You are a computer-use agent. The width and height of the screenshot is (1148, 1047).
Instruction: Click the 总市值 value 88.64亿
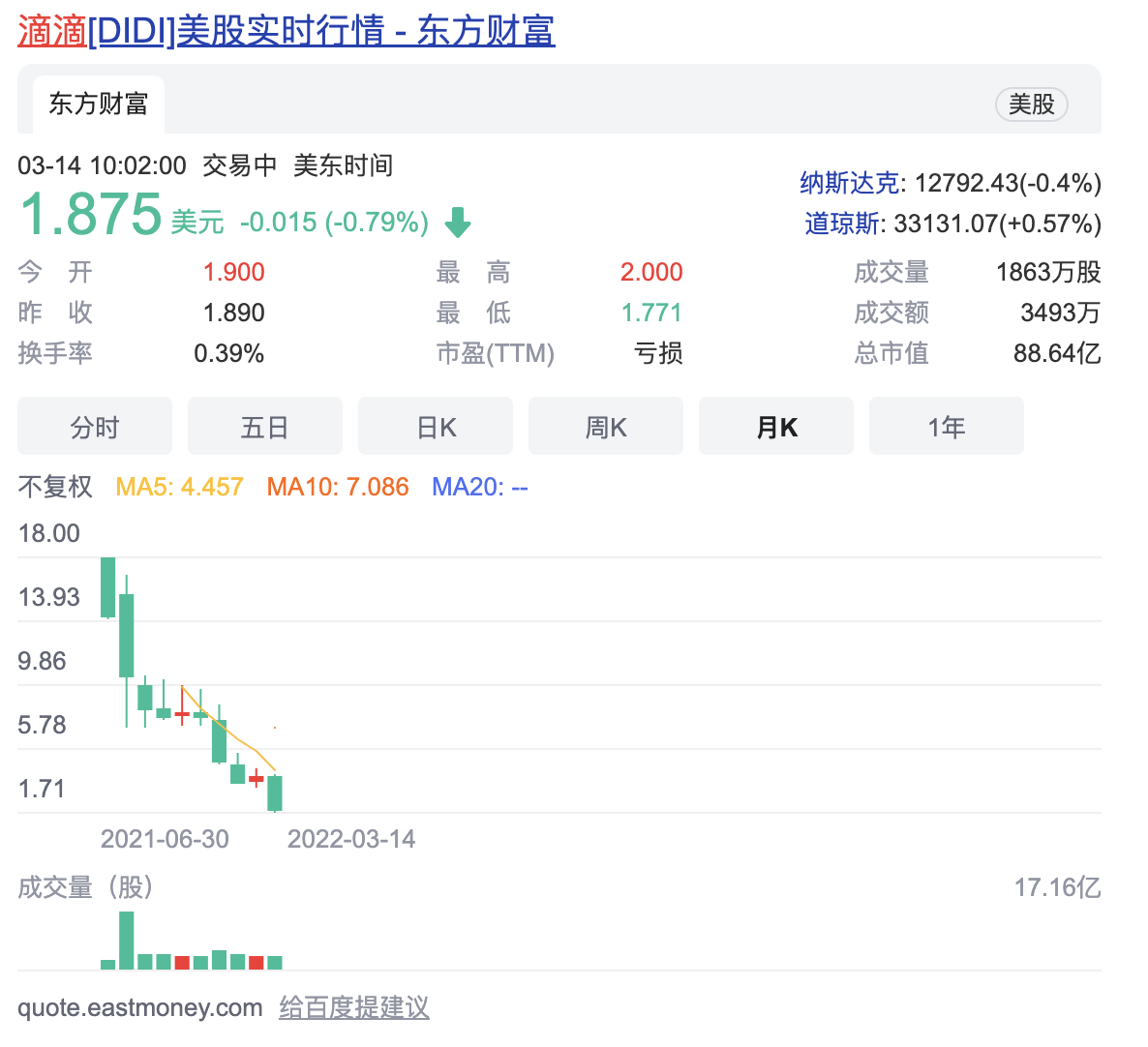[1057, 354]
